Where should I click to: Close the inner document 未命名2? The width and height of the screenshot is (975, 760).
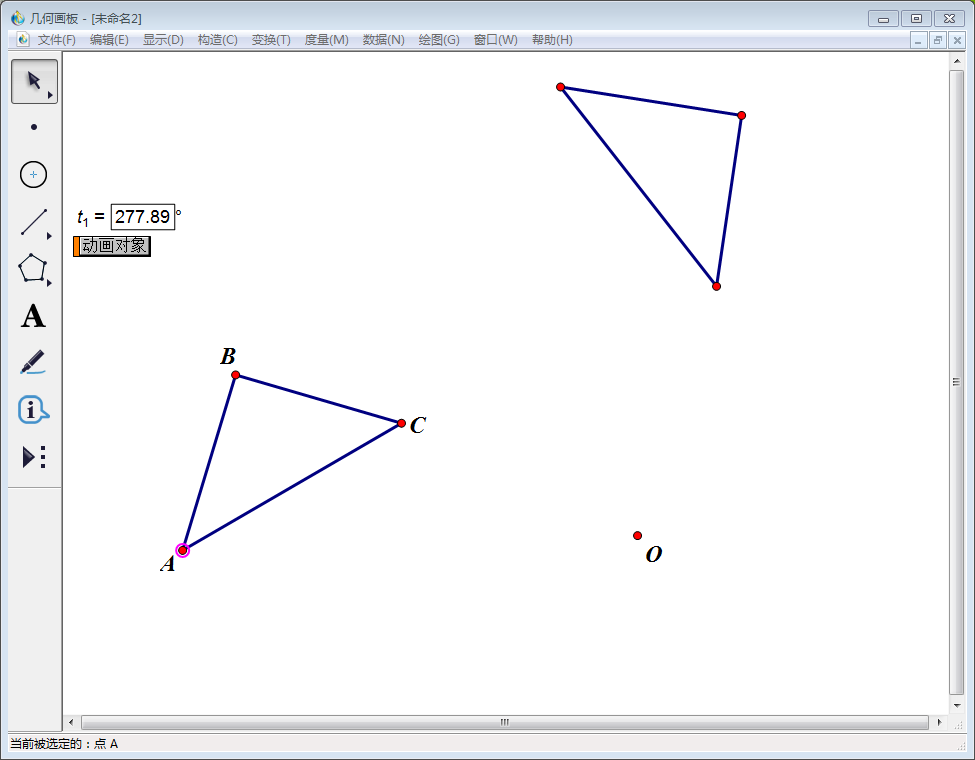pos(958,40)
